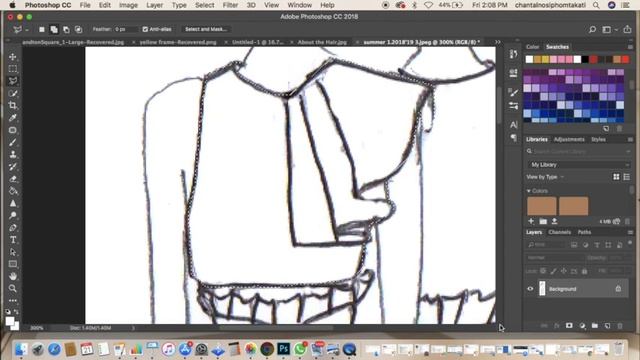Select the Pen tool
Image resolution: width=640 pixels, height=360 pixels.
pos(13,227)
